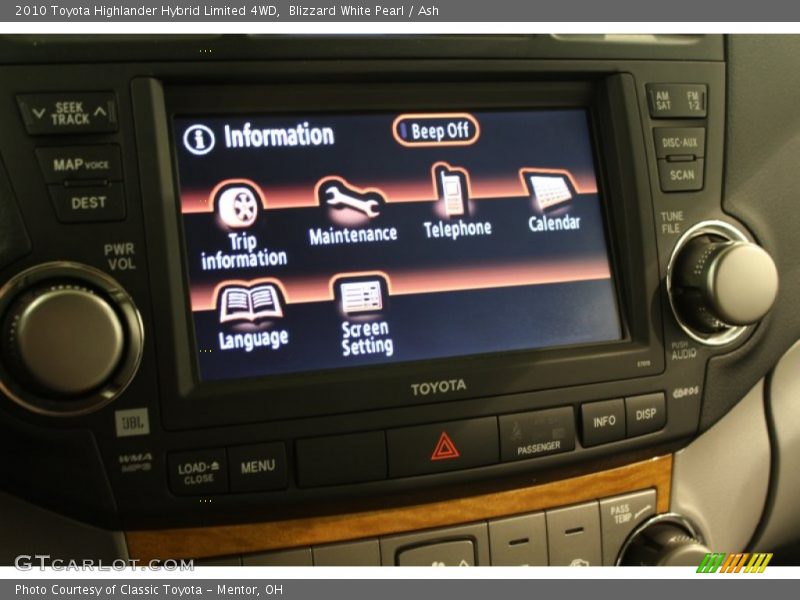Push the hazard warning triangle button

[x=444, y=446]
